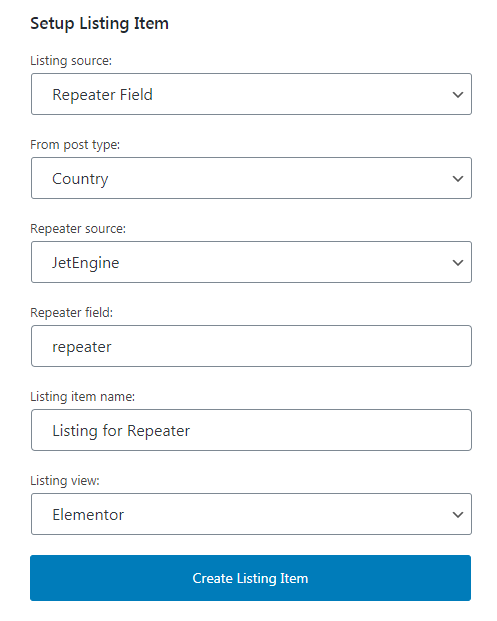Viewport: 497px width, 621px height.
Task: Place cursor on 'Listing for Repeater' text
Action: (121, 431)
